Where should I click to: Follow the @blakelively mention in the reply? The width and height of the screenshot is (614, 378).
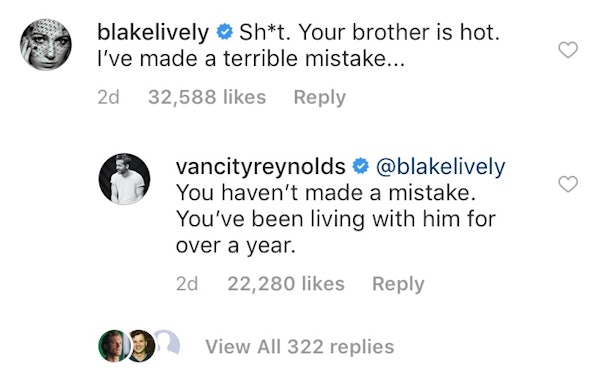441,167
